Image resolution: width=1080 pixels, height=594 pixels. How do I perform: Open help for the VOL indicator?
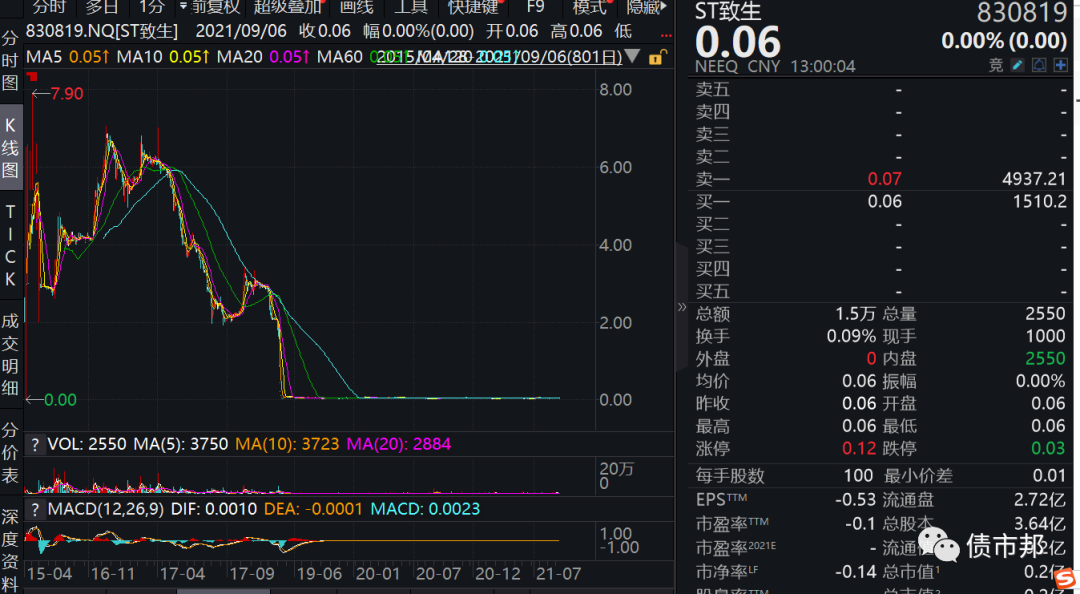click(x=35, y=444)
